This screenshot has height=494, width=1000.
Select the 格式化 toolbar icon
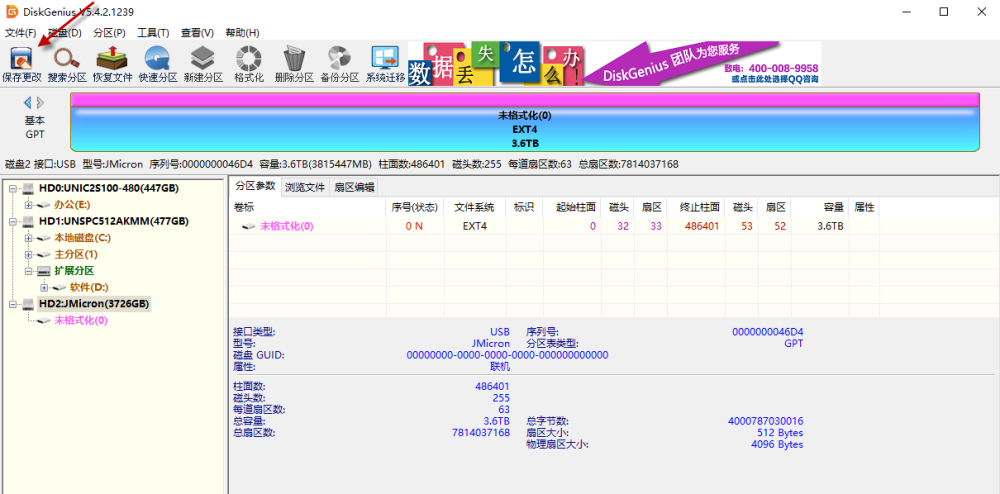249,64
